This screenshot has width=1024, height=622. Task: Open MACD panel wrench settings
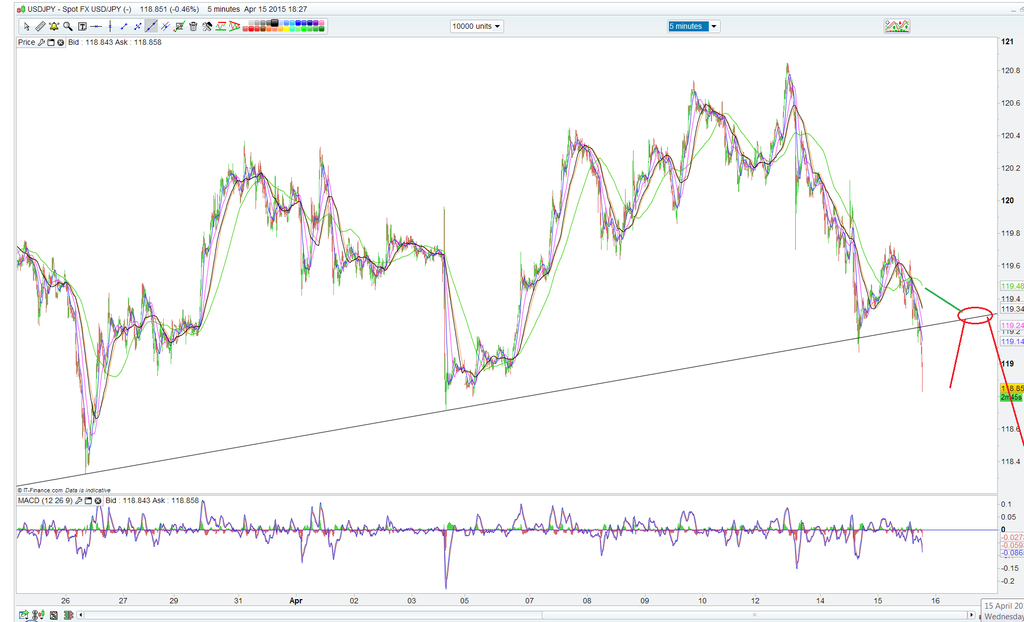(x=78, y=500)
